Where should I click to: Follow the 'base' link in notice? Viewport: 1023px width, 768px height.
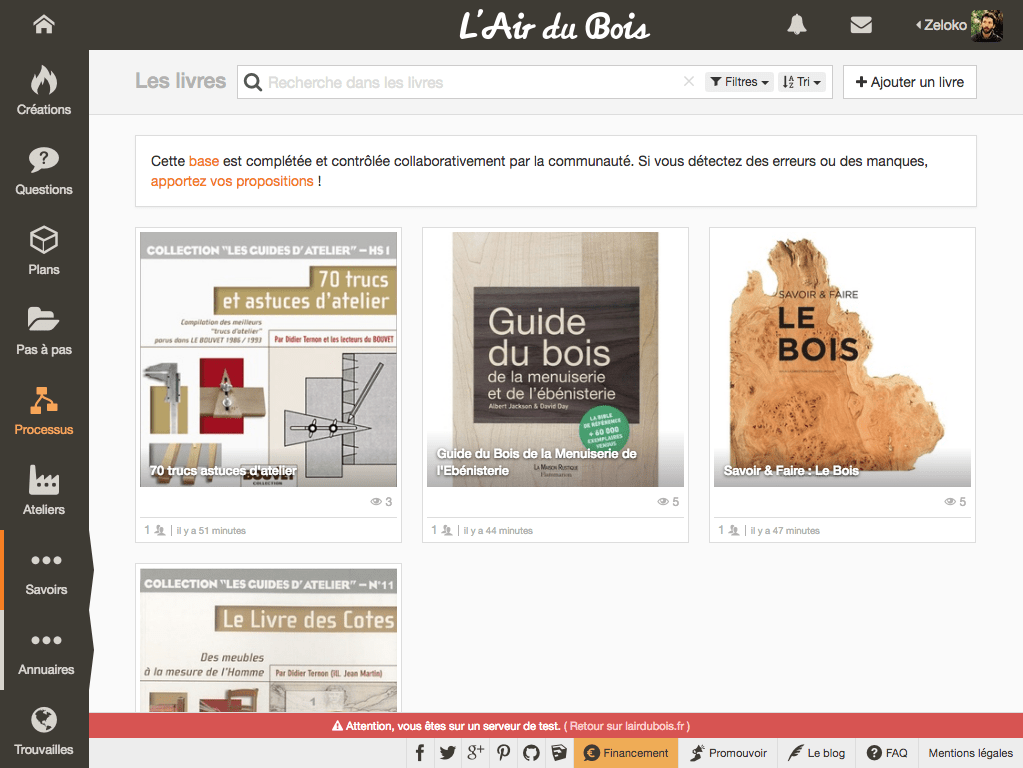pyautogui.click(x=204, y=161)
